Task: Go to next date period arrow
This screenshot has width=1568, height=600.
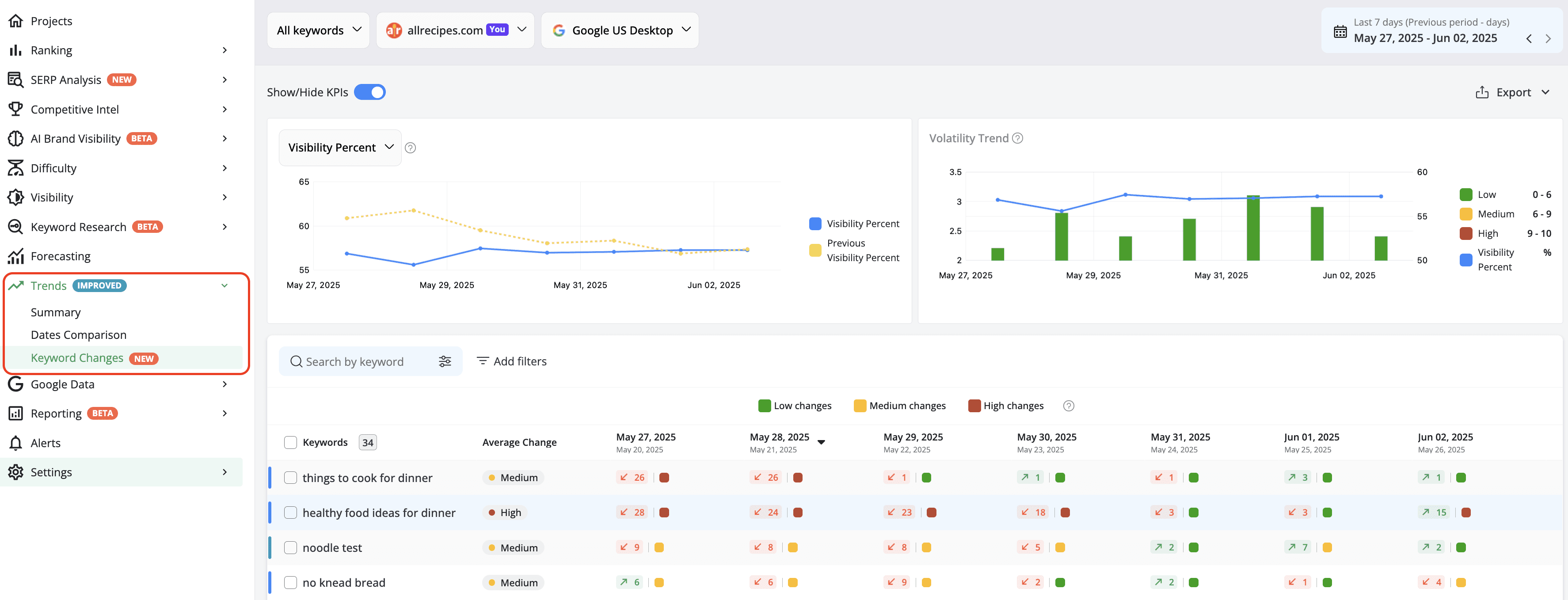Action: 1548,38
